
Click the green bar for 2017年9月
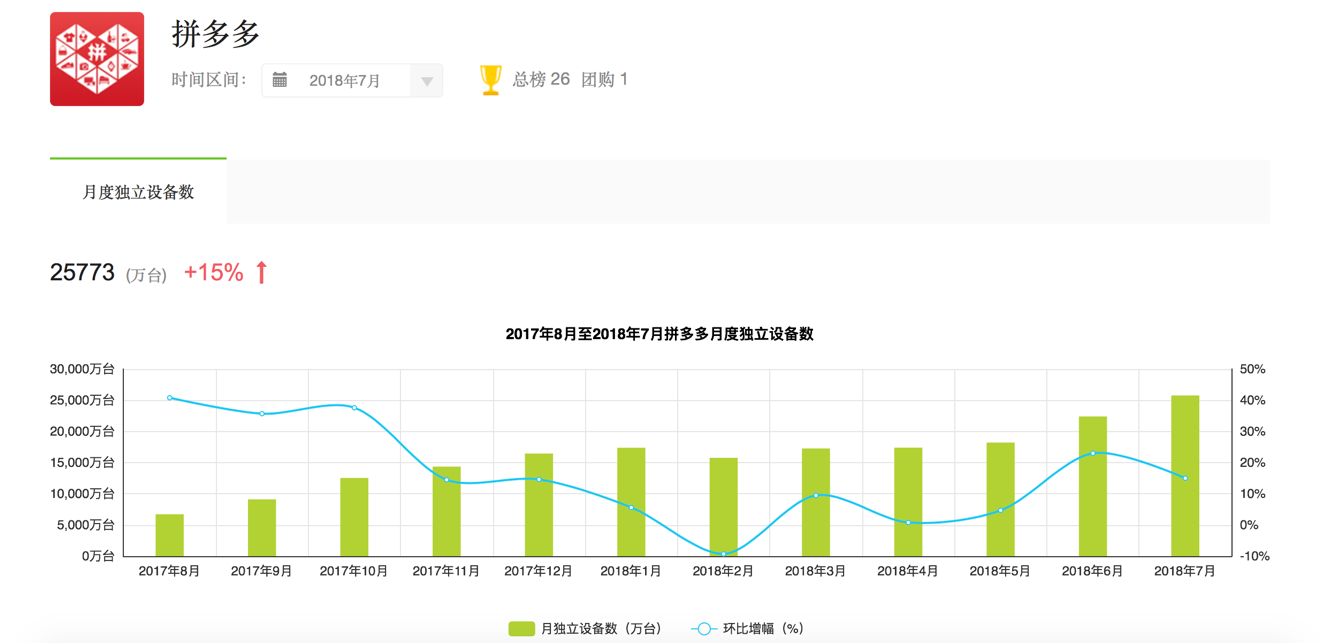coord(262,528)
